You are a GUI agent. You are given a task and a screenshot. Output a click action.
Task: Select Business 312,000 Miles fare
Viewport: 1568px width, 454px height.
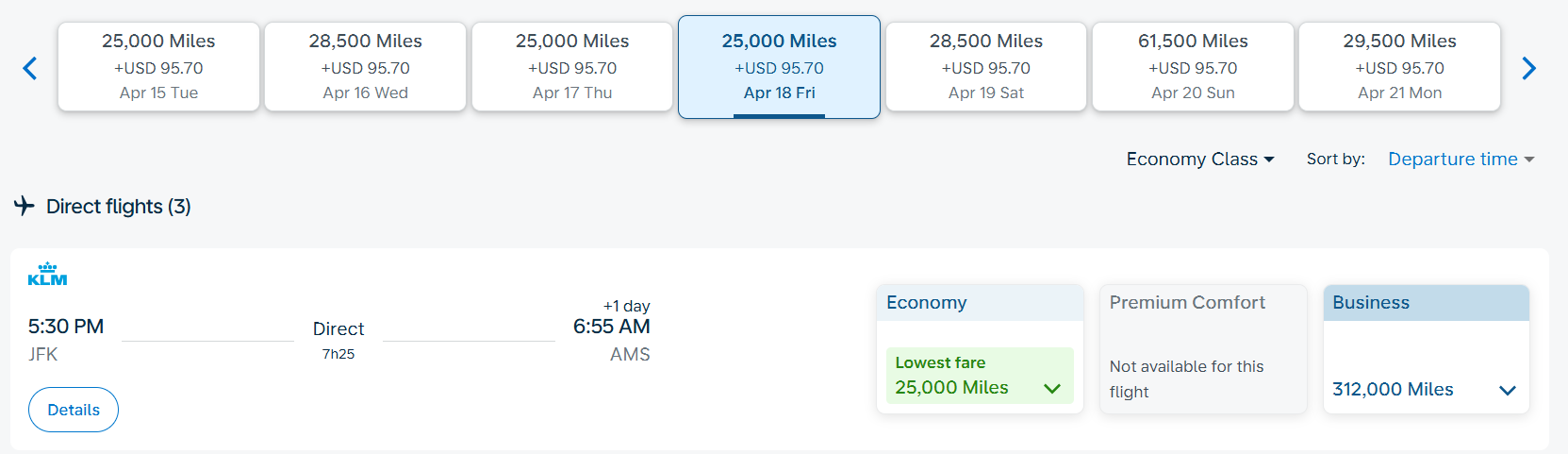click(x=1426, y=389)
